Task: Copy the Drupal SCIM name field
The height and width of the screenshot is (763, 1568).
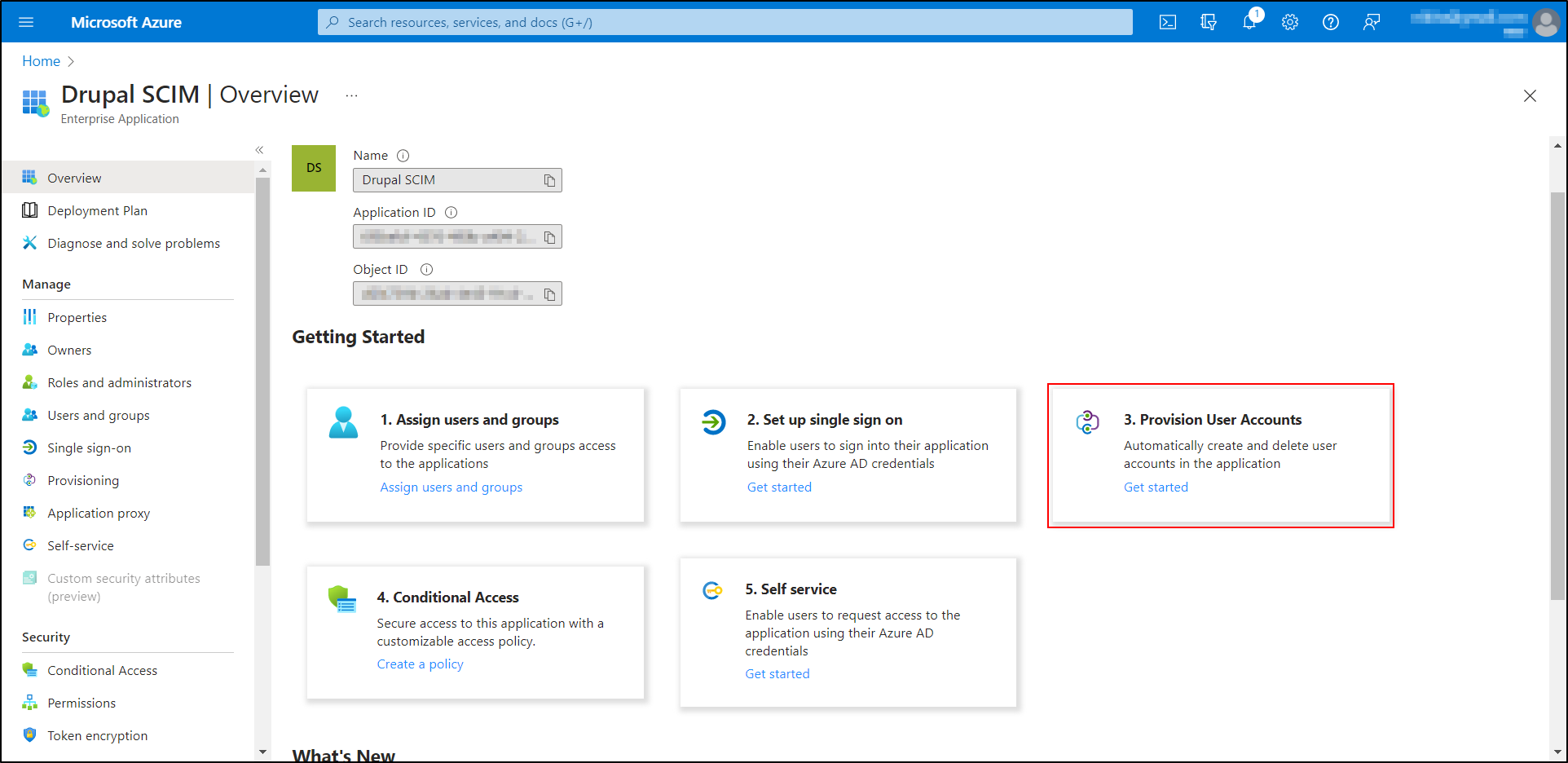Action: click(549, 179)
